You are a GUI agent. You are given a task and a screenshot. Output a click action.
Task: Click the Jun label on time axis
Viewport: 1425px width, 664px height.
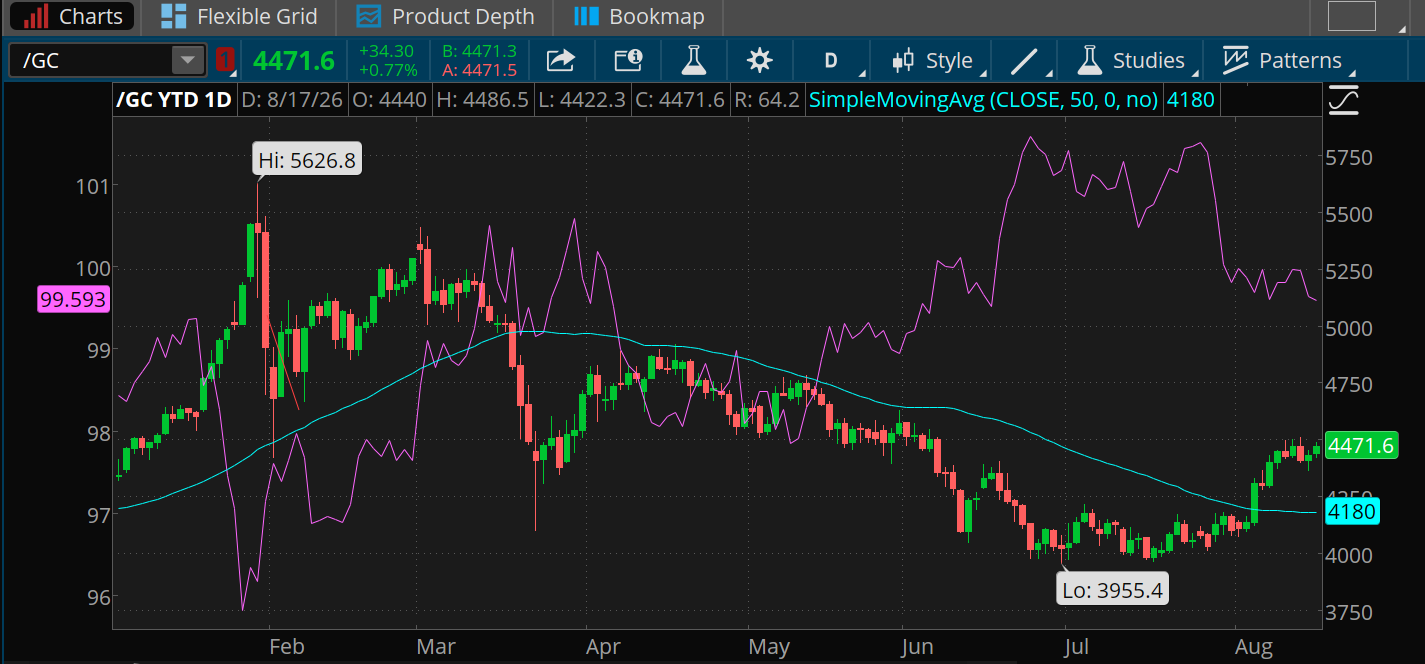(919, 647)
